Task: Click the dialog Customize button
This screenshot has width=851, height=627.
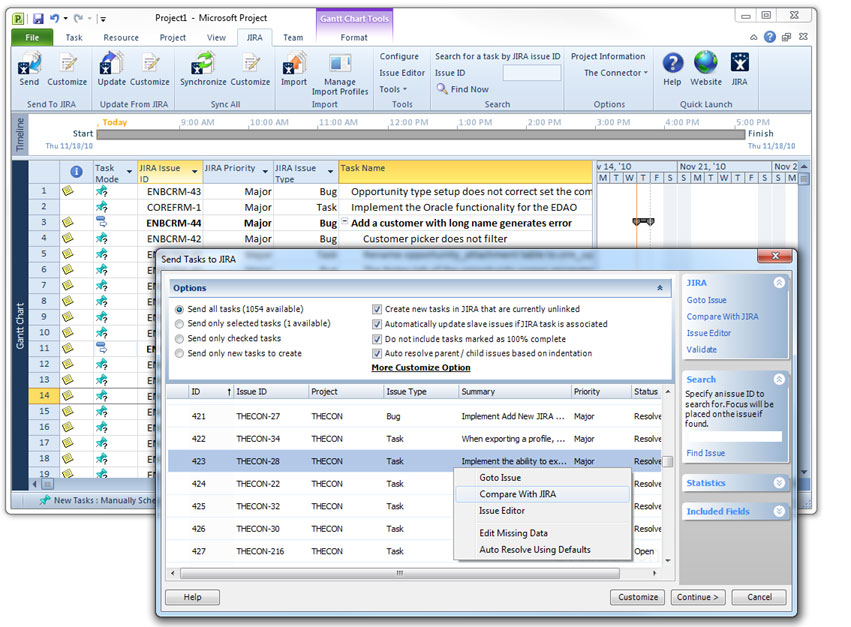Action: click(638, 597)
